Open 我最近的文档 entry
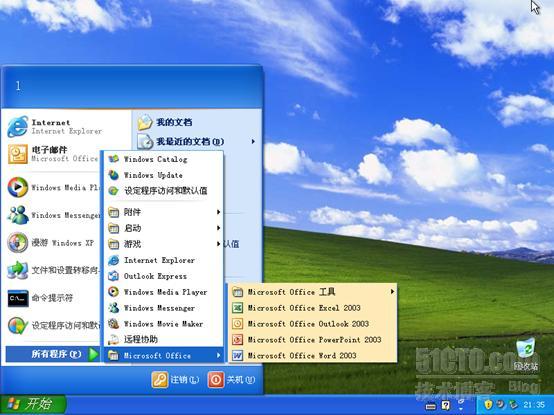554x415 pixels. 191,142
